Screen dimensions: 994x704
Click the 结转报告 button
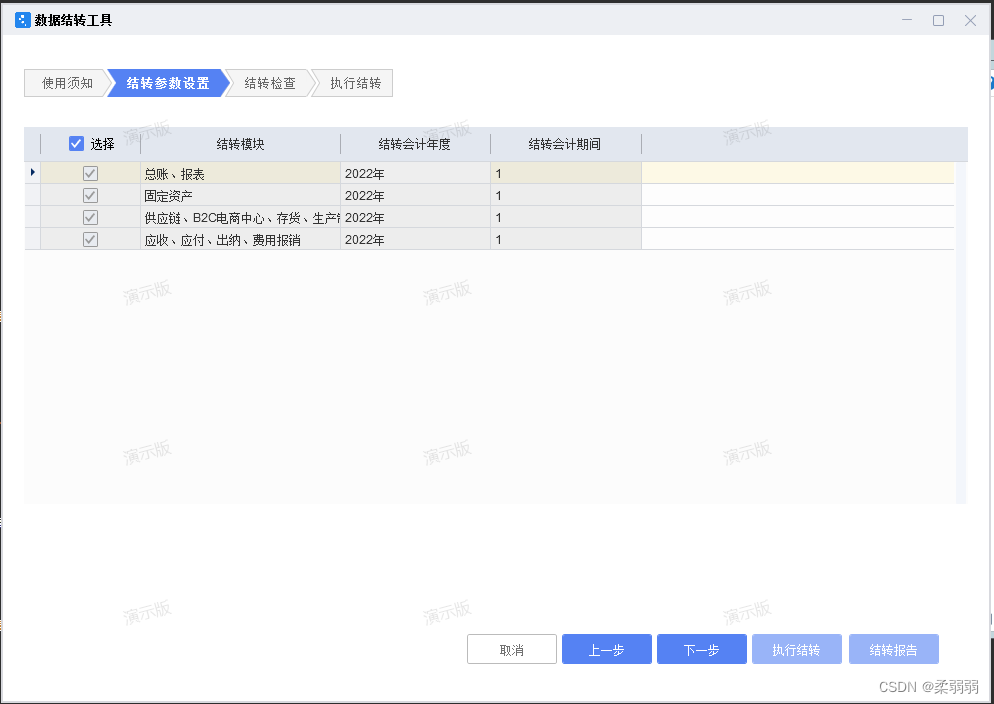click(893, 648)
